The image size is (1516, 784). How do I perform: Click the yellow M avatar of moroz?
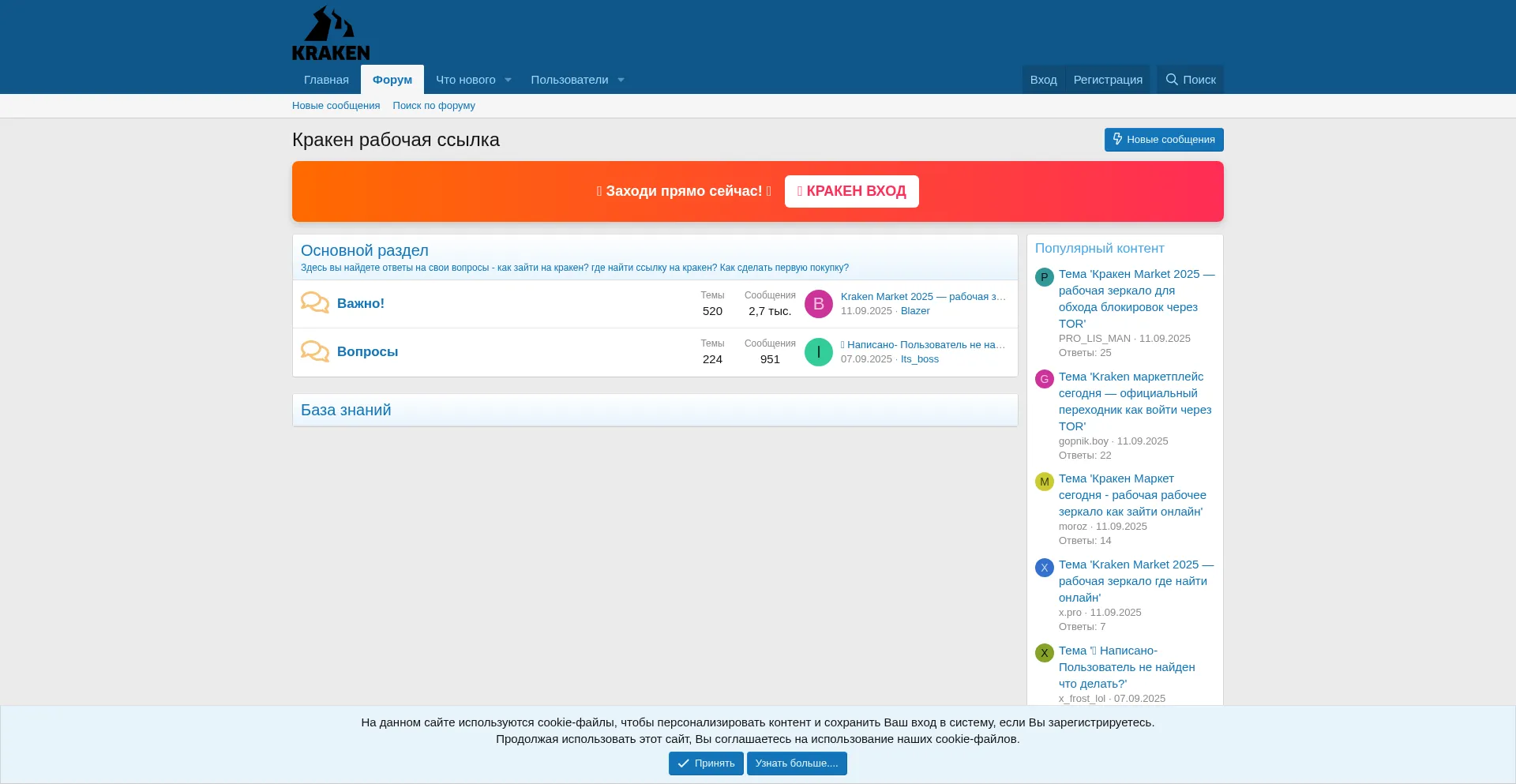pos(1045,482)
